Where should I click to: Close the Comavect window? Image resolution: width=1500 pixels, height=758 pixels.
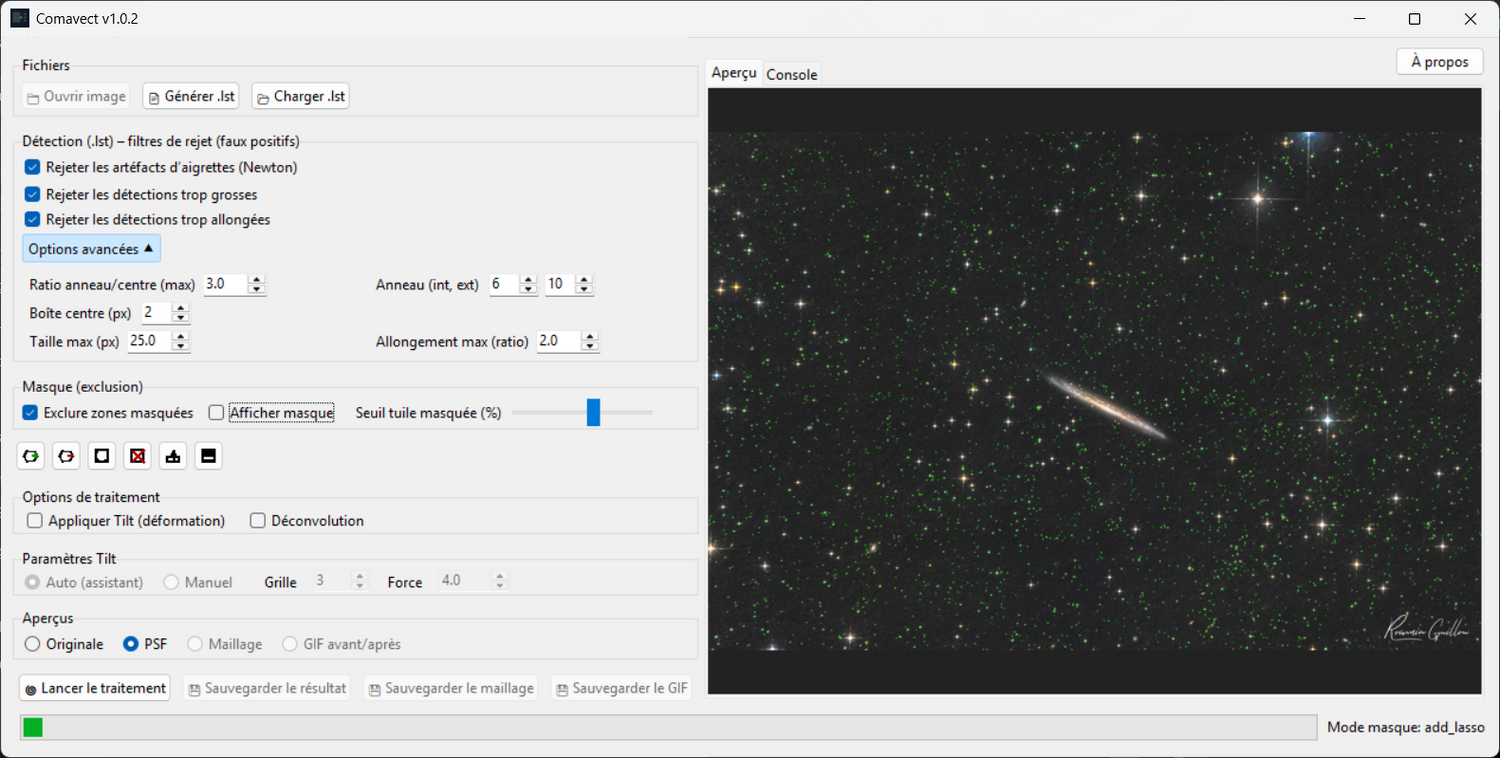tap(1470, 19)
